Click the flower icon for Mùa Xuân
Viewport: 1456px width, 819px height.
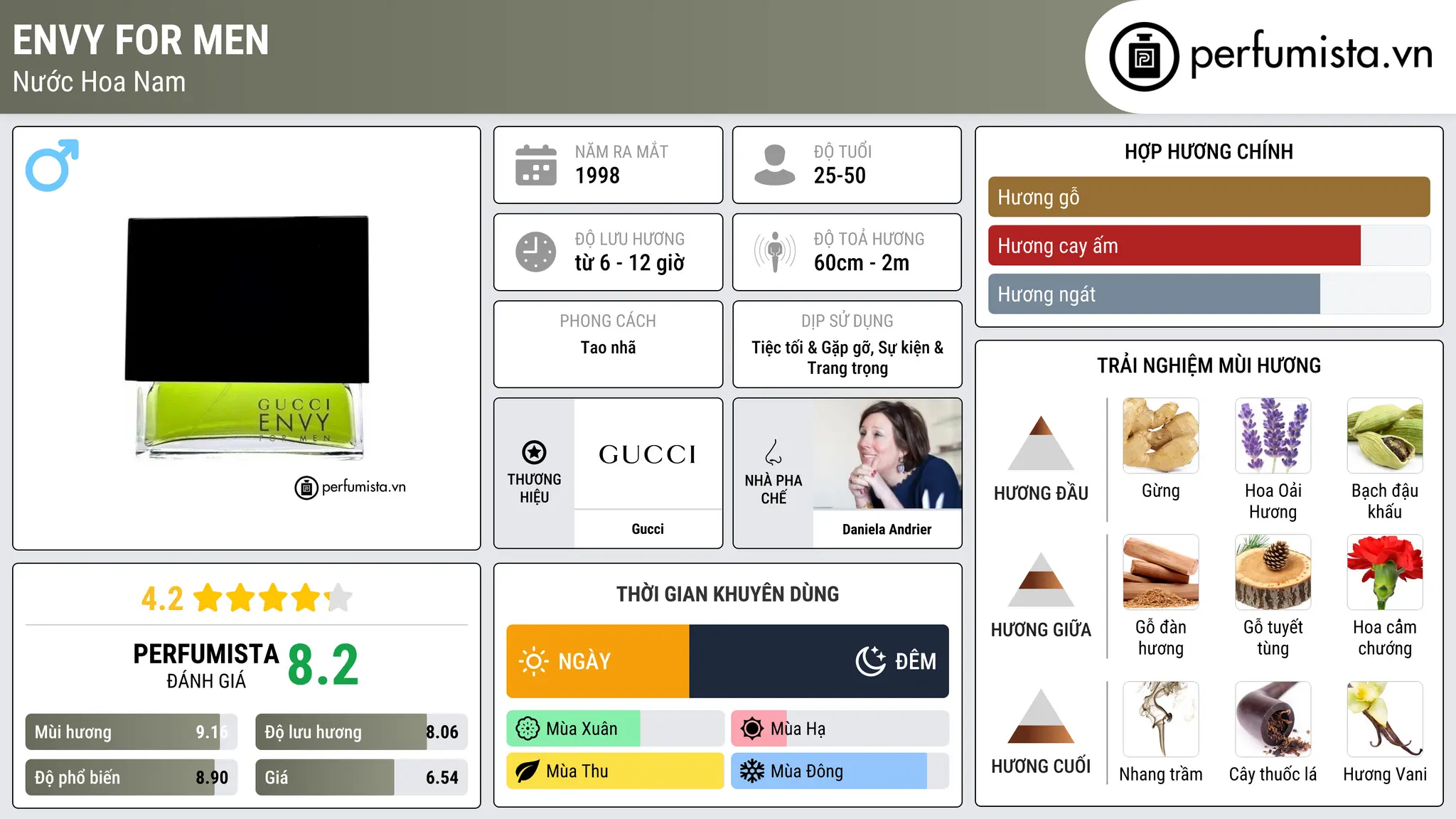528,729
